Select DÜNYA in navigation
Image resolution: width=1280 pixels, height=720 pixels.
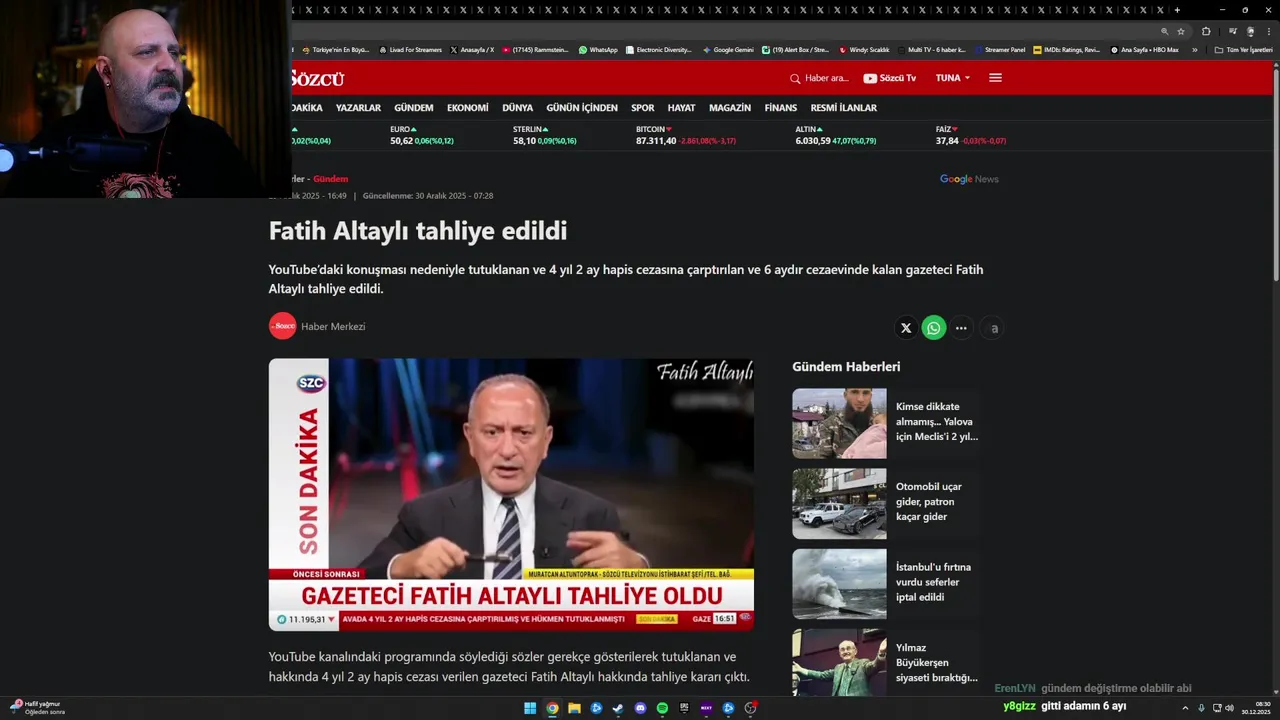pyautogui.click(x=517, y=108)
